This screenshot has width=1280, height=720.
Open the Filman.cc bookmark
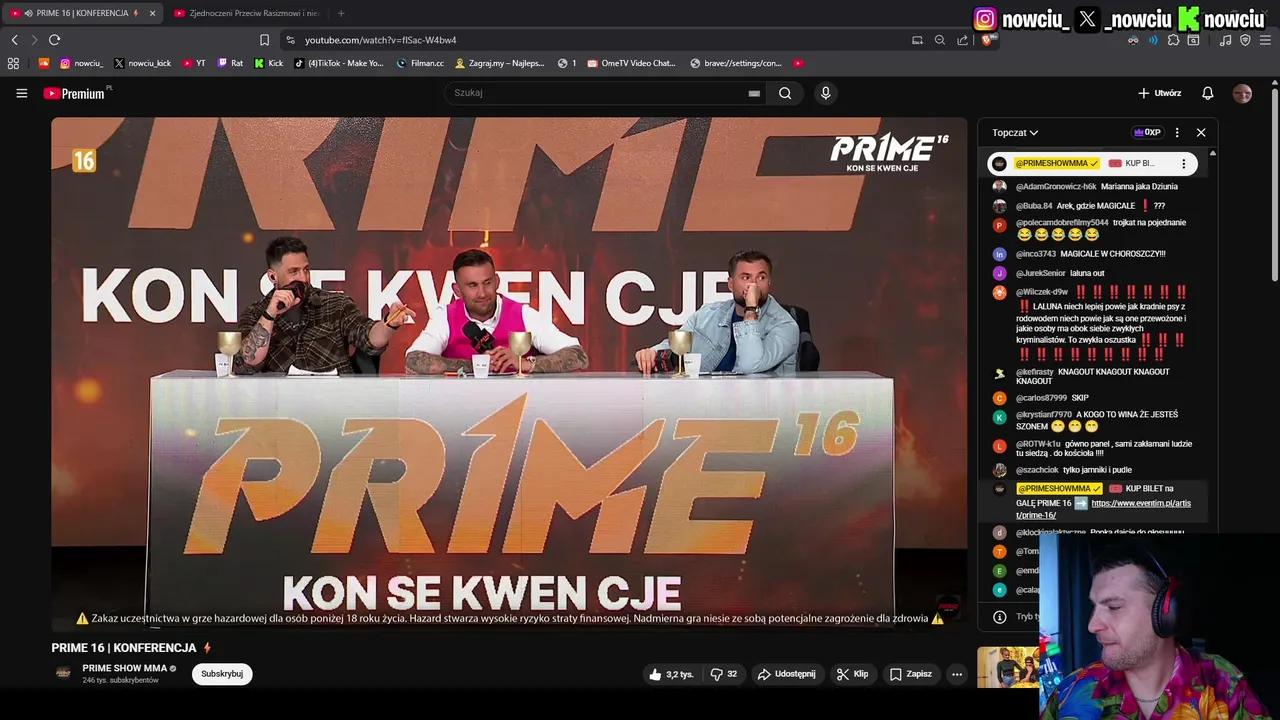coord(420,63)
